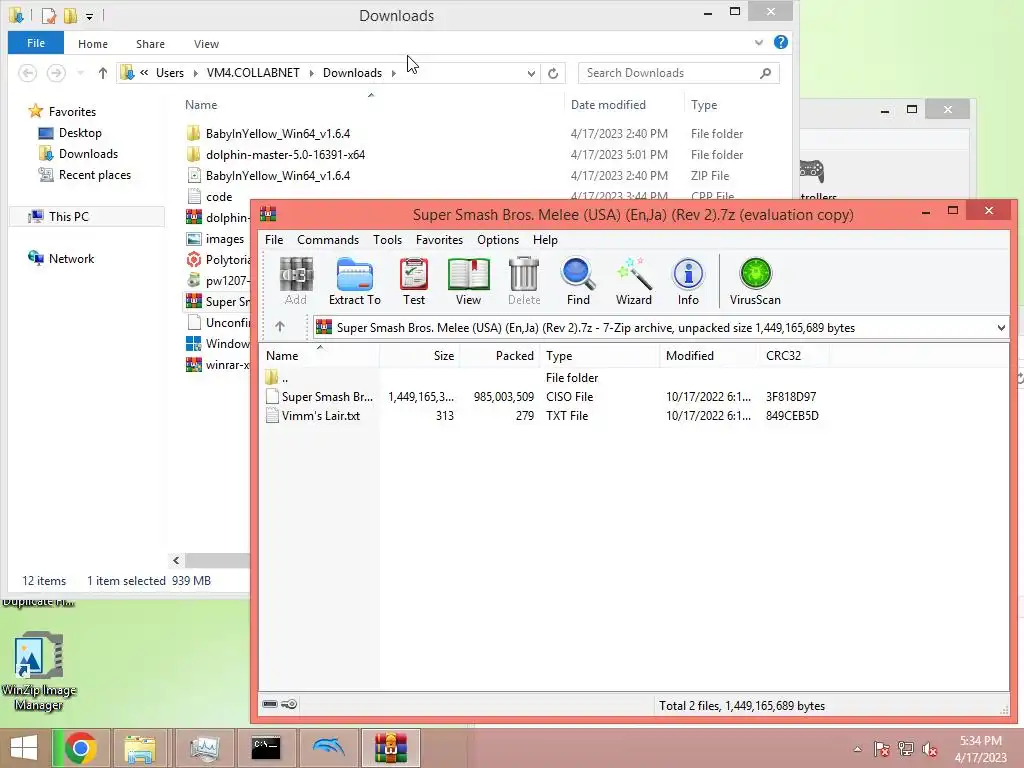Viewport: 1024px width, 768px height.
Task: Click the Test archive toolbar icon
Action: click(x=413, y=281)
